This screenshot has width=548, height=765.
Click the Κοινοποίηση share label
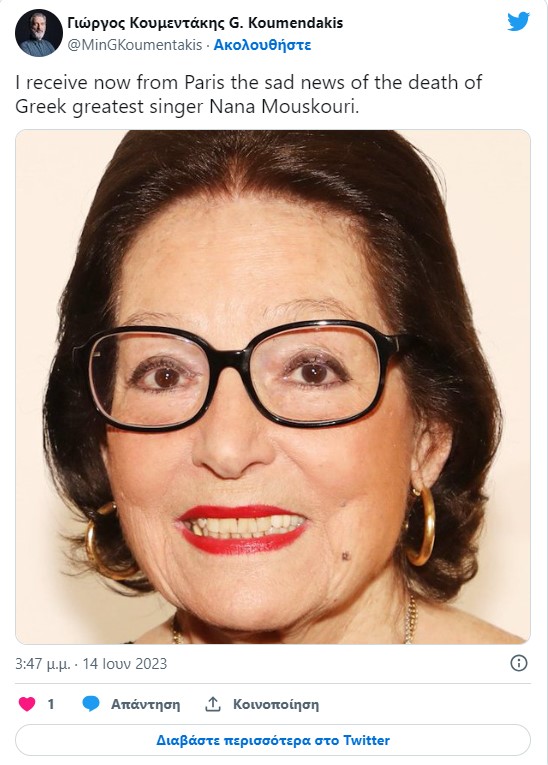point(276,704)
